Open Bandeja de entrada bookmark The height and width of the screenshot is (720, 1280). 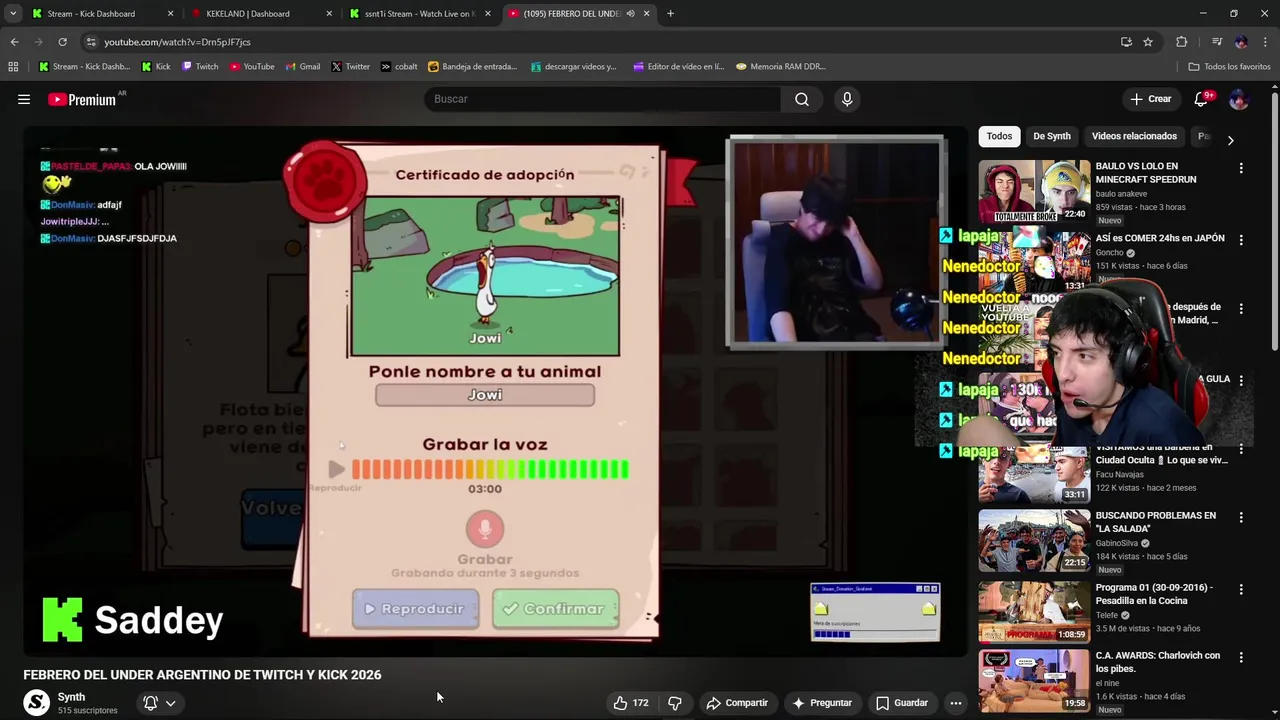click(472, 67)
